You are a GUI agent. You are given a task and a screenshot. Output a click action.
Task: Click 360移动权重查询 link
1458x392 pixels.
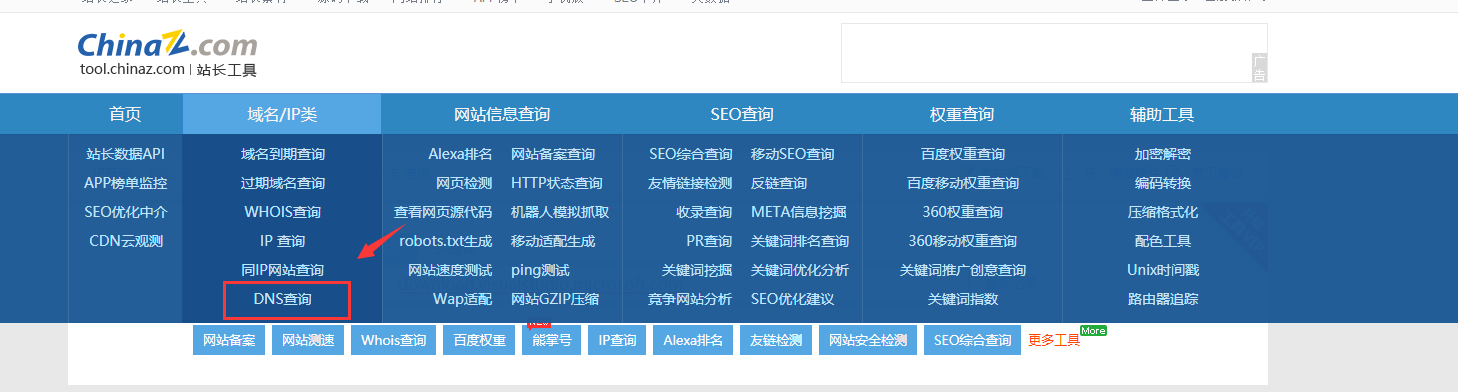tap(963, 241)
